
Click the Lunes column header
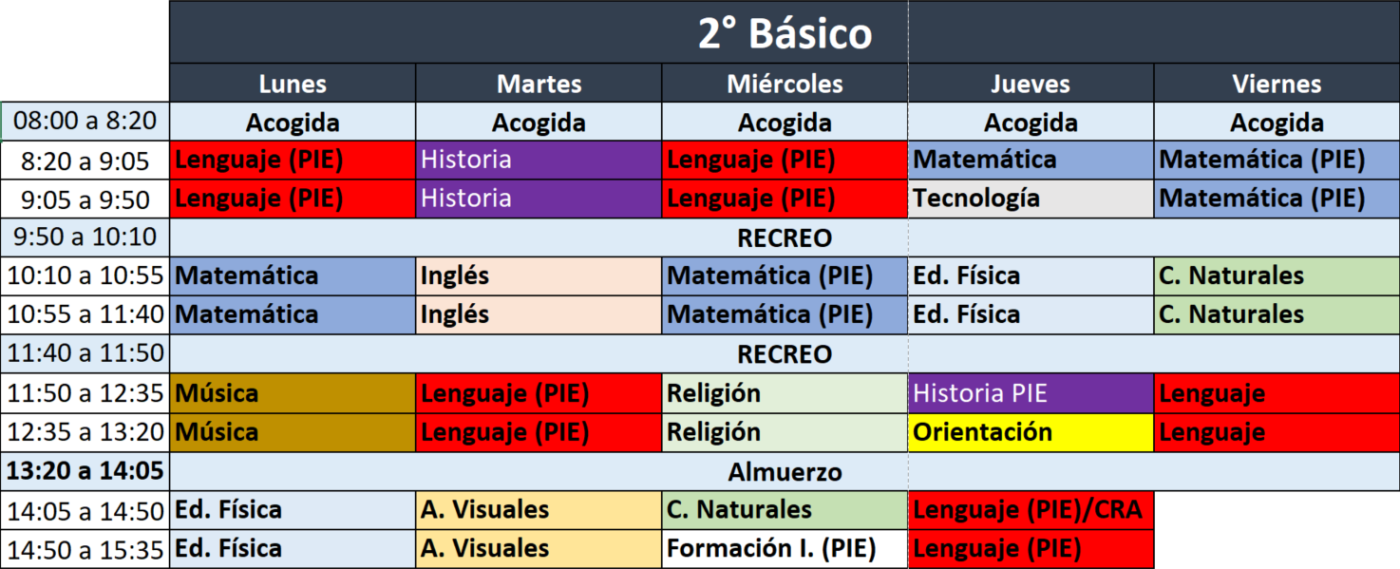pyautogui.click(x=292, y=84)
